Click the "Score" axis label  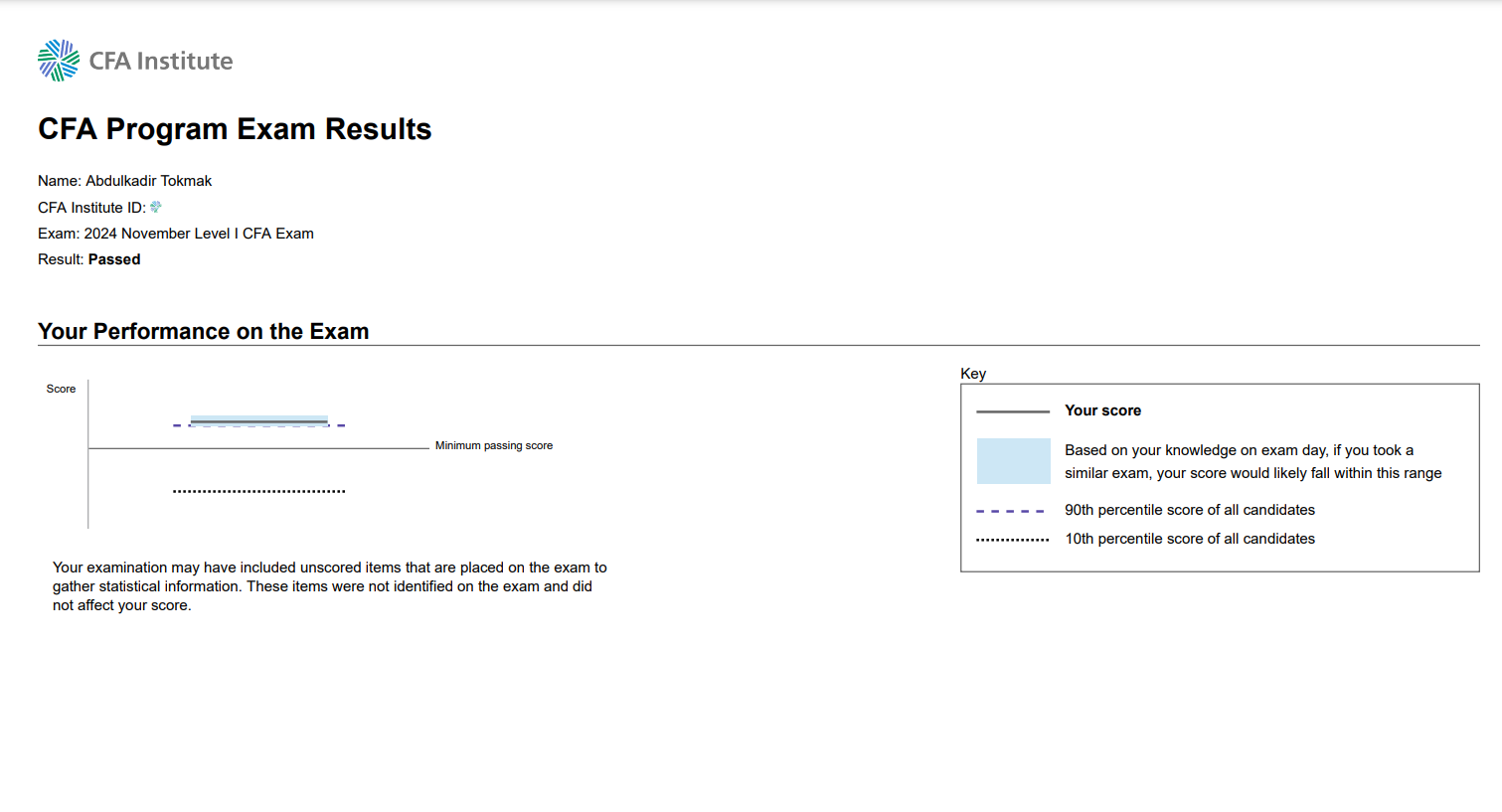(61, 389)
